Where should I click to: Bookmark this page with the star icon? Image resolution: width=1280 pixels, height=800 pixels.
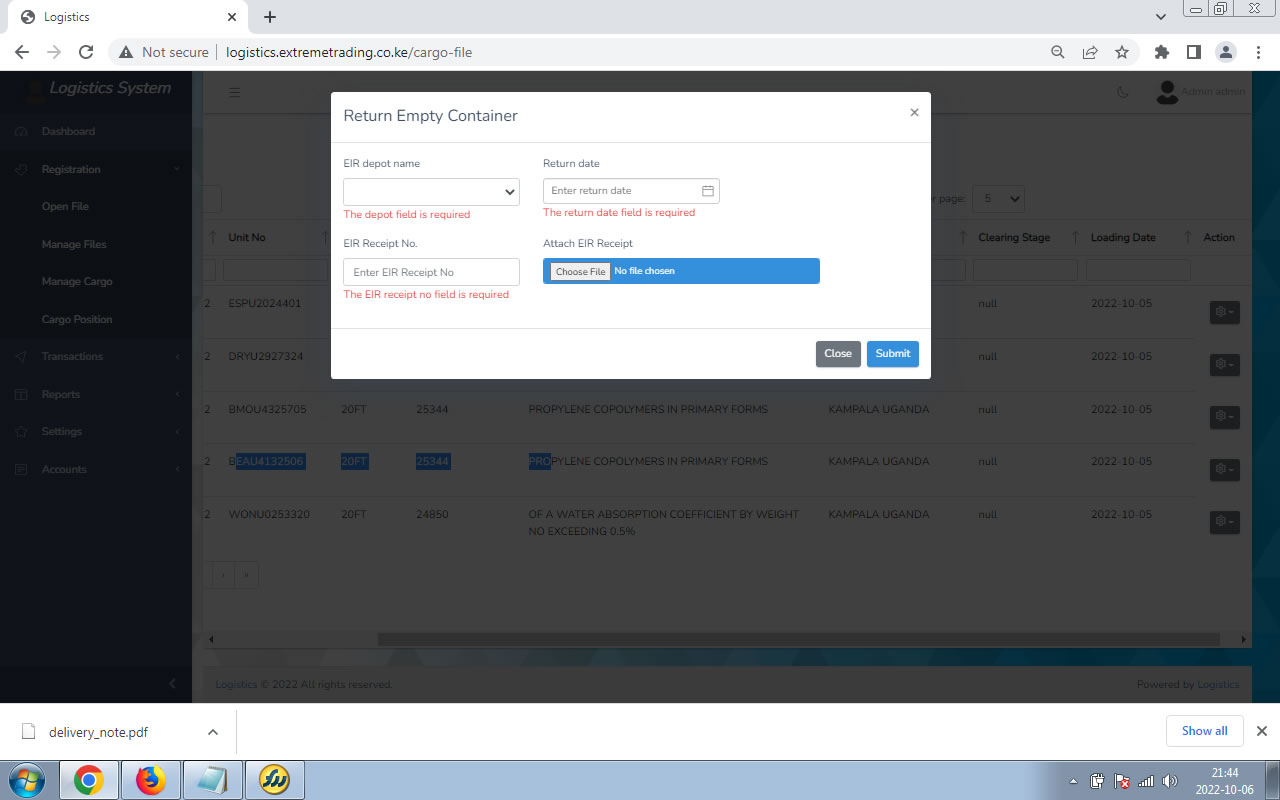pos(1122,52)
